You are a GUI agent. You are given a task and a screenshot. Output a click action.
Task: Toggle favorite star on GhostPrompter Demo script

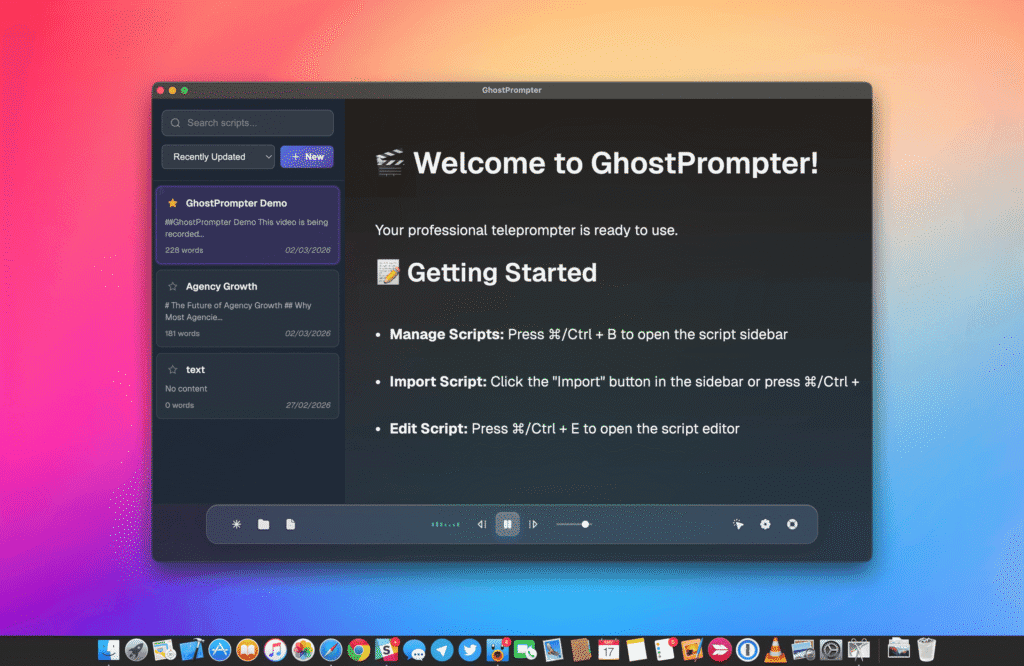(x=172, y=203)
